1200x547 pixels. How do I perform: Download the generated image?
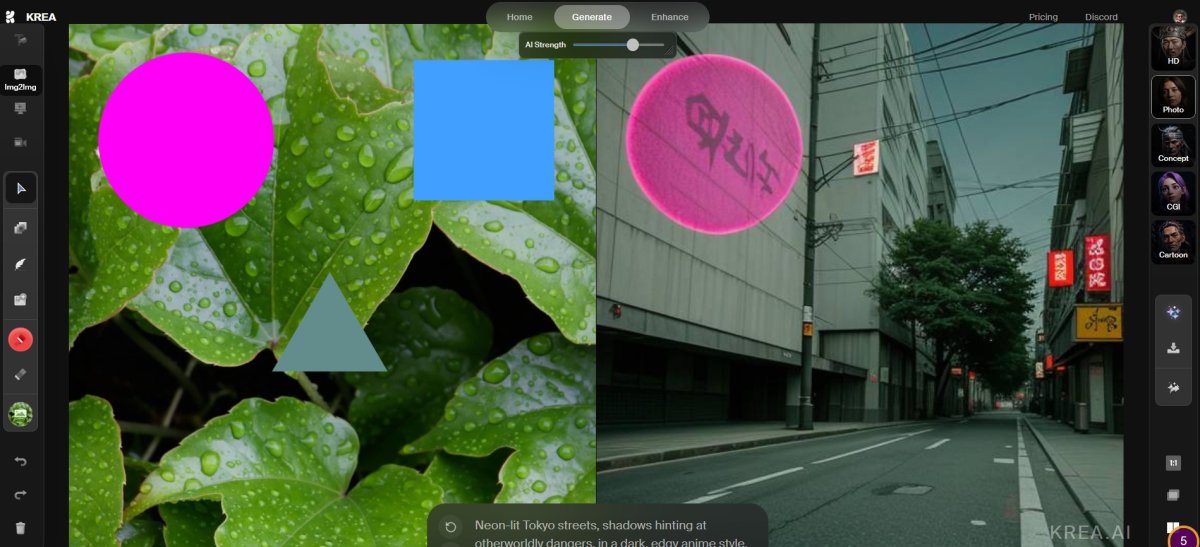(1173, 349)
